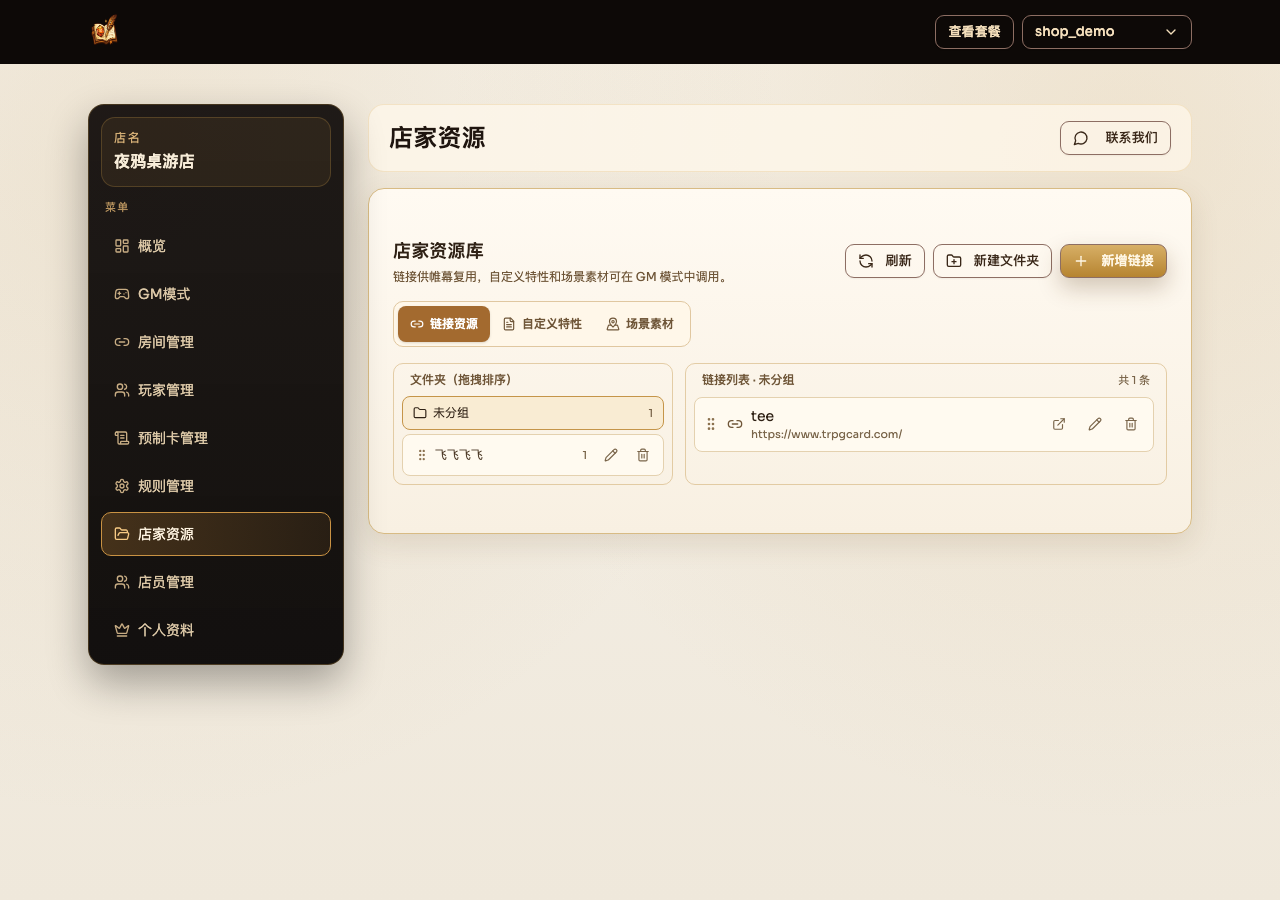Screen dimensions: 1280x900
Task: Click the 共 1 条 count text
Action: [1134, 380]
